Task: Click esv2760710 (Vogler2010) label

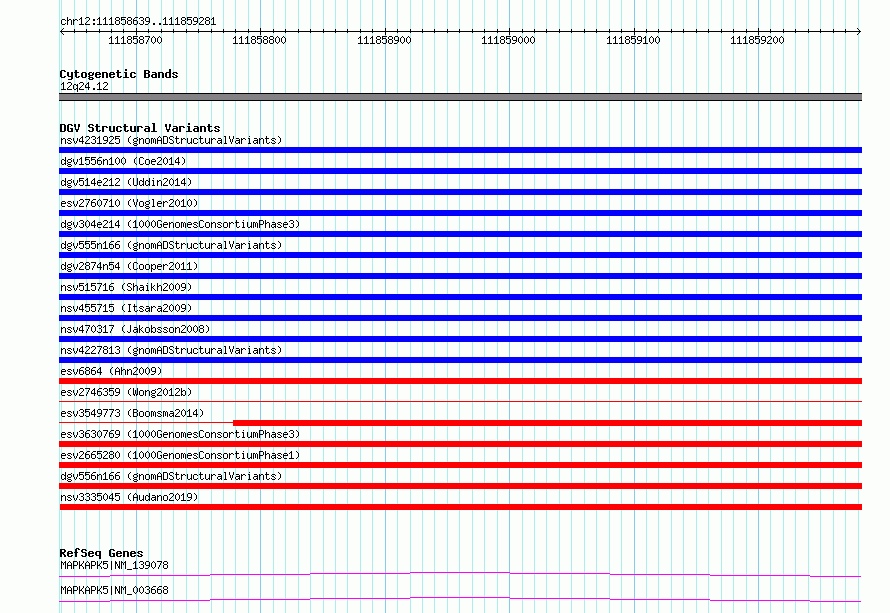Action: (x=129, y=203)
